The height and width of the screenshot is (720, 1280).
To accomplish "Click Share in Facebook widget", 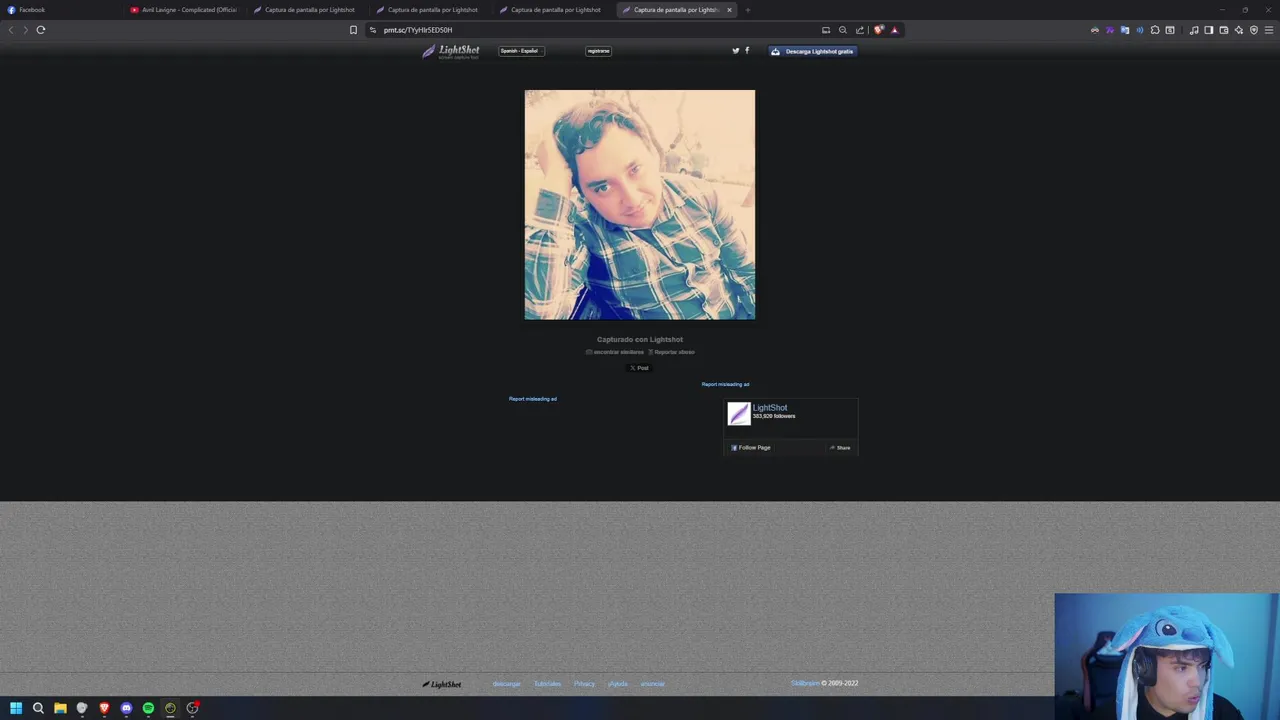I will pyautogui.click(x=840, y=448).
